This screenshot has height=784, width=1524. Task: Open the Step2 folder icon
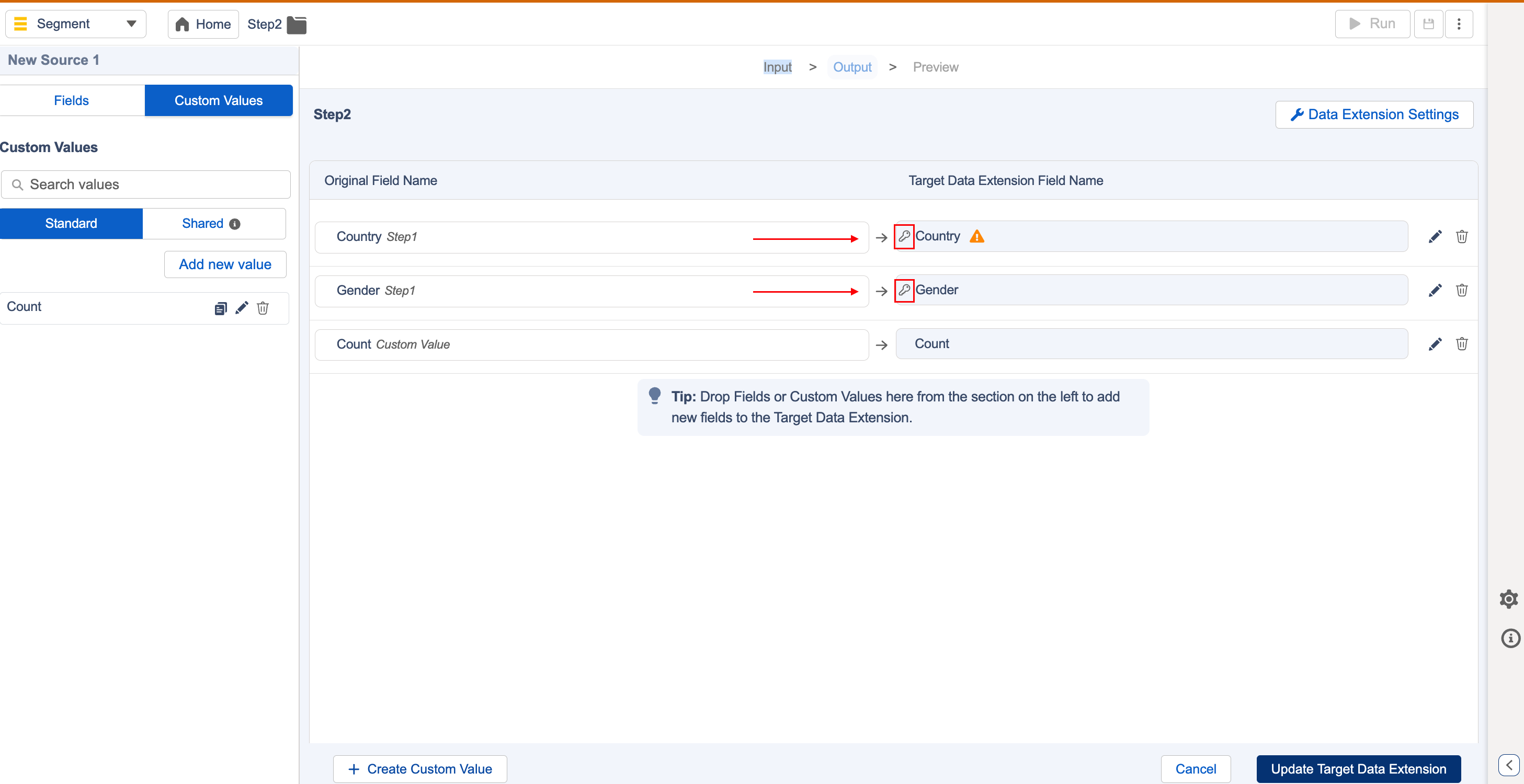tap(297, 25)
